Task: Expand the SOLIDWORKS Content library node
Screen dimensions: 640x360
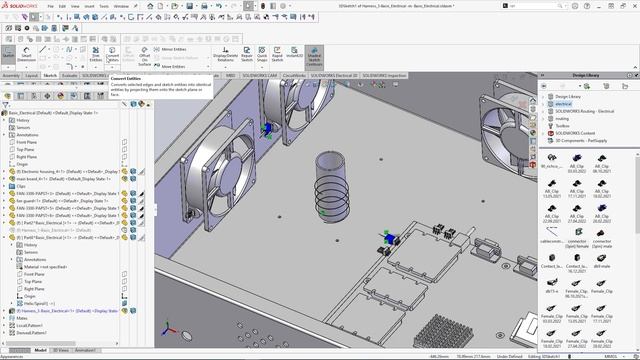Action: tap(543, 133)
